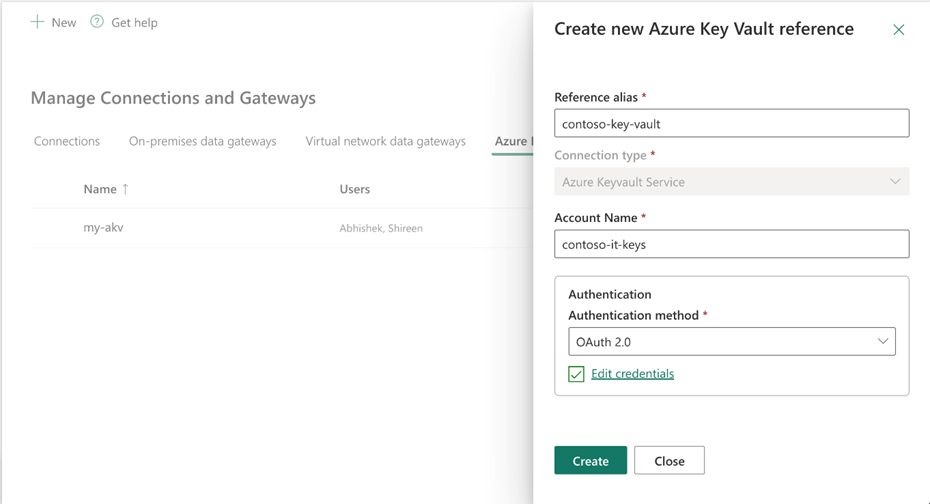Open the Authentication method OAuth 2.0 dropdown
Viewport: 930px width, 504px height.
pos(732,342)
